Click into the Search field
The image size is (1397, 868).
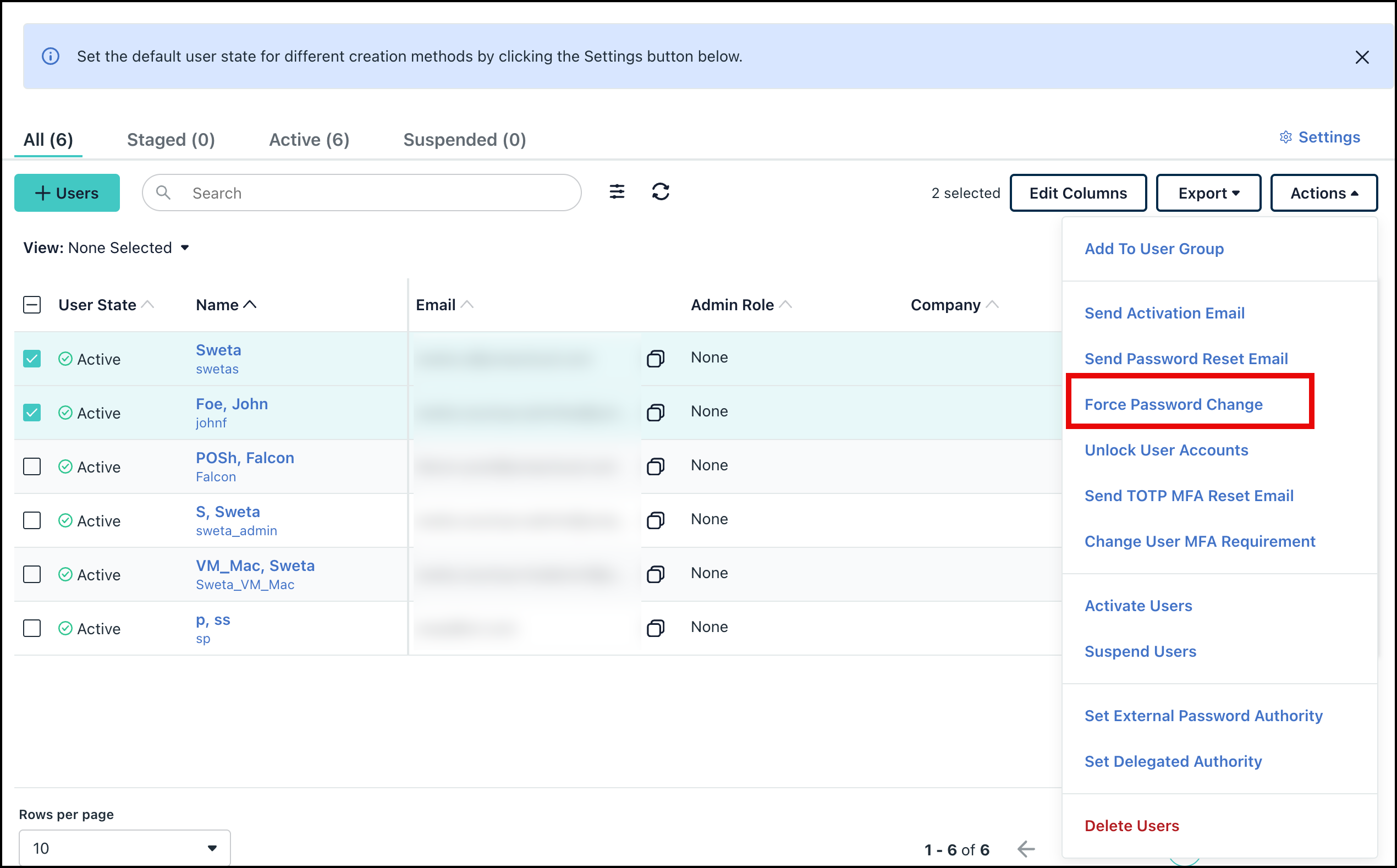(373, 194)
